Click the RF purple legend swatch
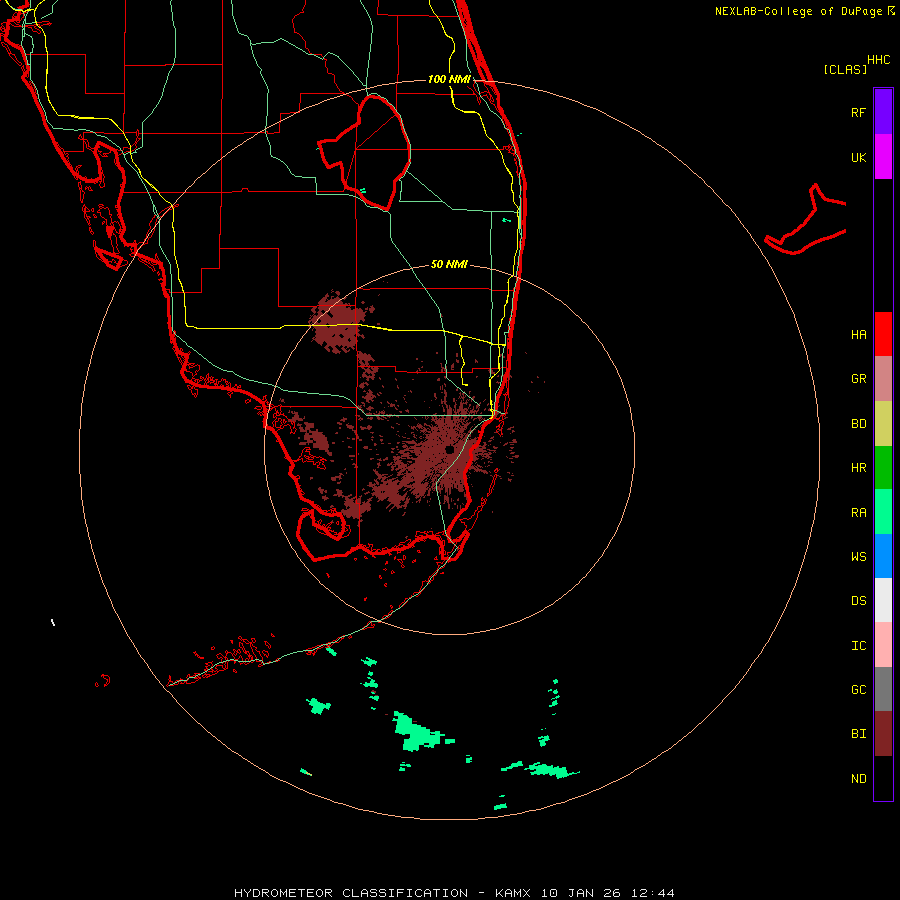Screen dimensions: 900x900 coord(883,111)
